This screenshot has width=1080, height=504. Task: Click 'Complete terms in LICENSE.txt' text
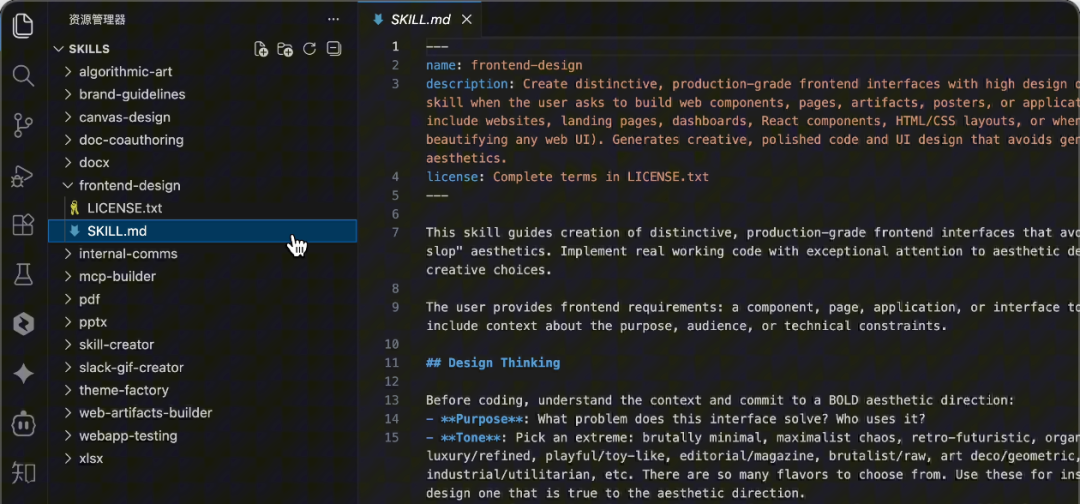click(x=601, y=177)
